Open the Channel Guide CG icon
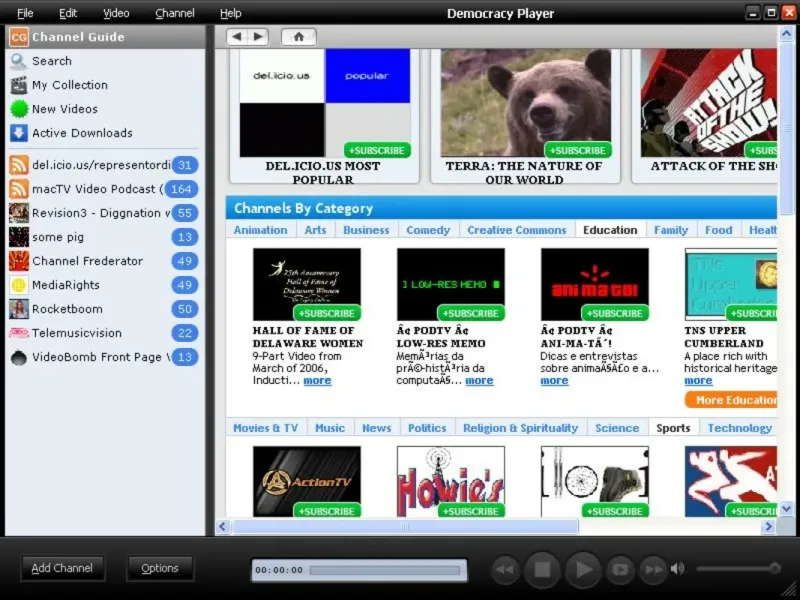This screenshot has height=600, width=800. click(x=19, y=37)
